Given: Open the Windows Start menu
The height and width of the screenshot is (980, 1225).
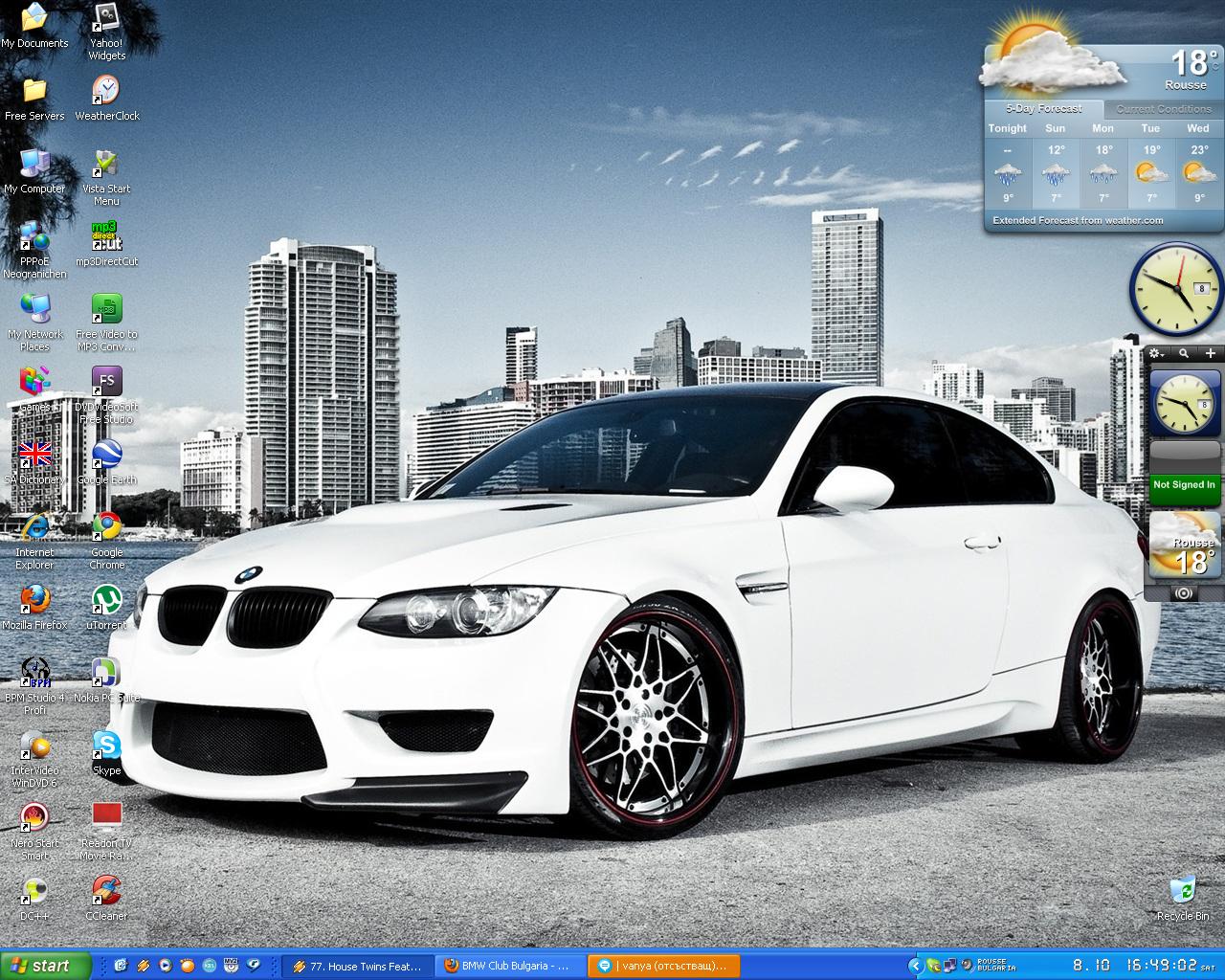Looking at the screenshot, I should (44, 966).
